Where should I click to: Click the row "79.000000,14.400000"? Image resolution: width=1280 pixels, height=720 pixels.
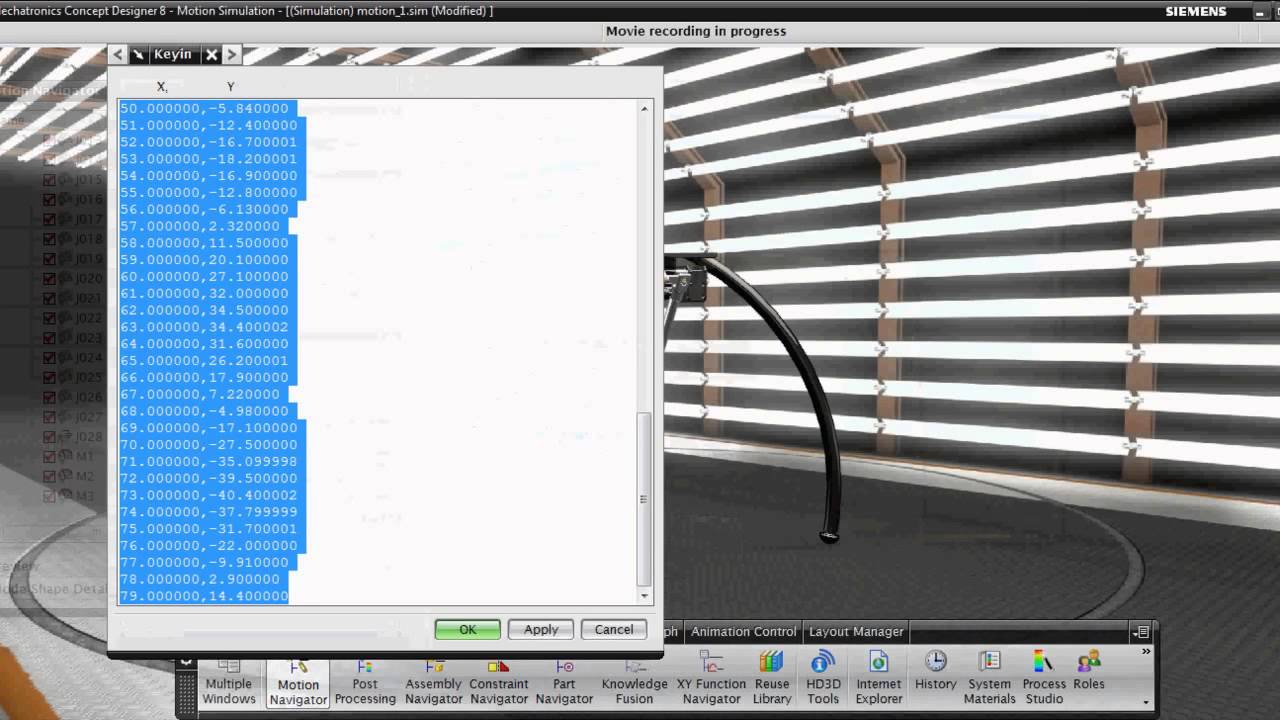click(x=204, y=596)
